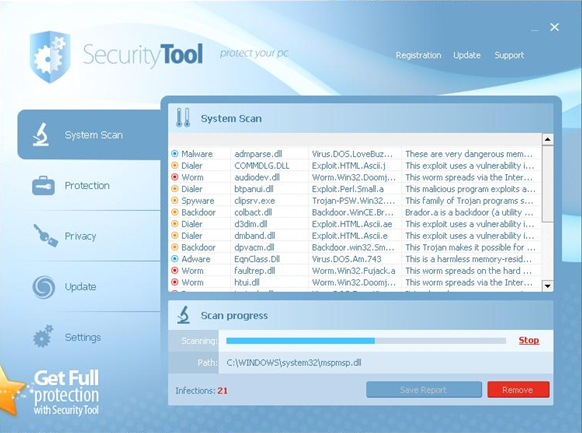Screen dimensions: 582x433
Task: Click the orange Spyware icon for clipsrv.exe
Action: [x=174, y=200]
